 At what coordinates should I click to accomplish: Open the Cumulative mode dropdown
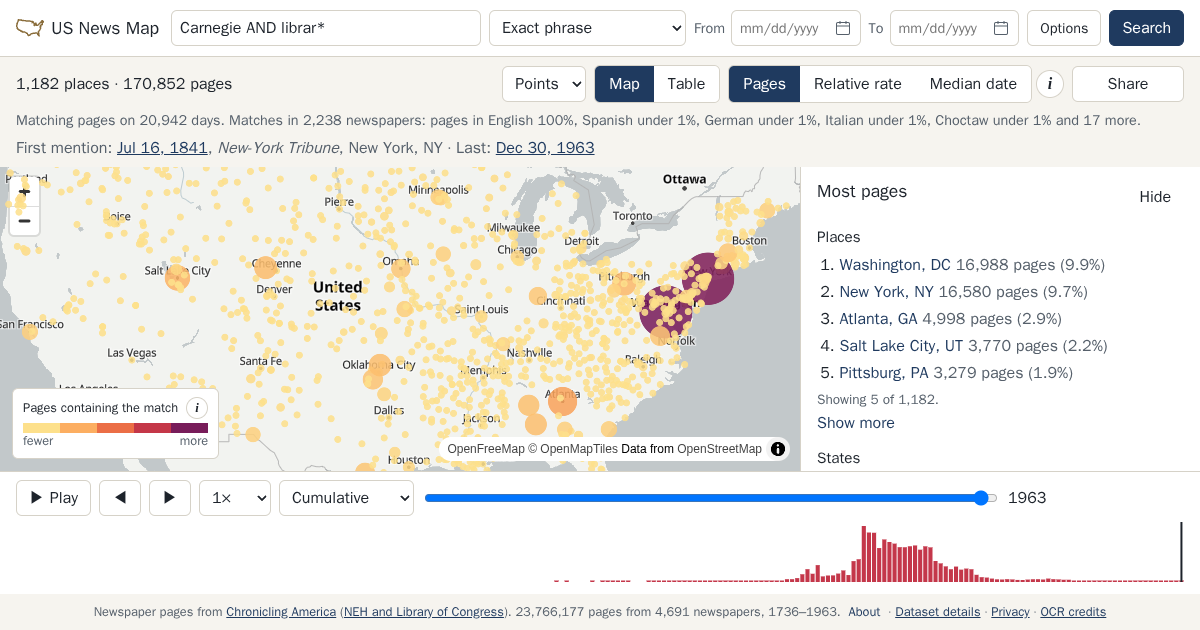click(x=346, y=498)
